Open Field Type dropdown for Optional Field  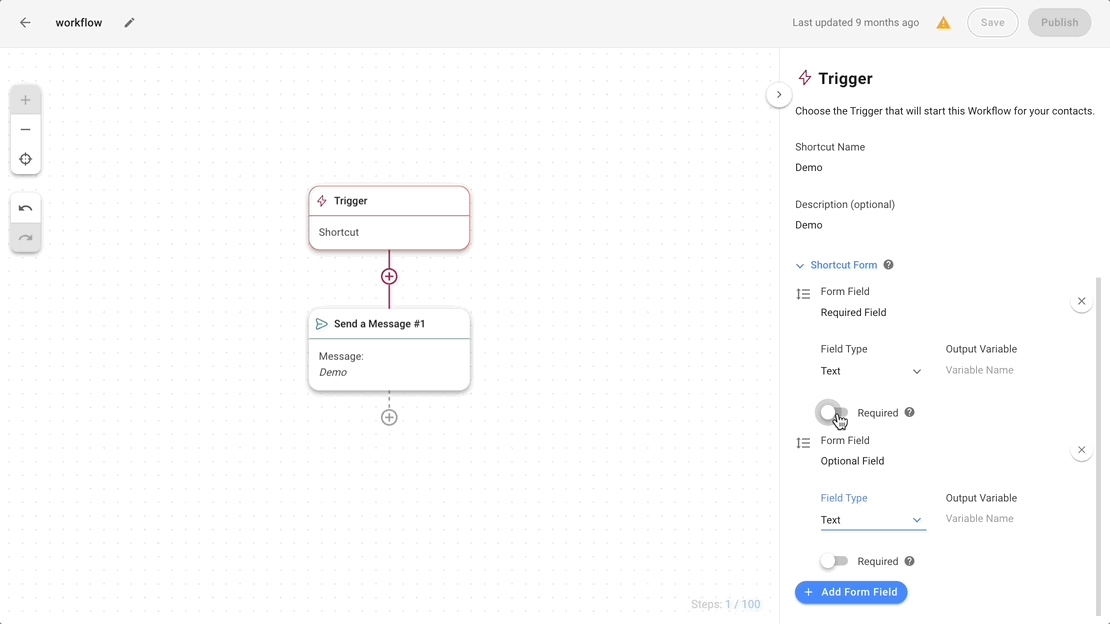[872, 520]
